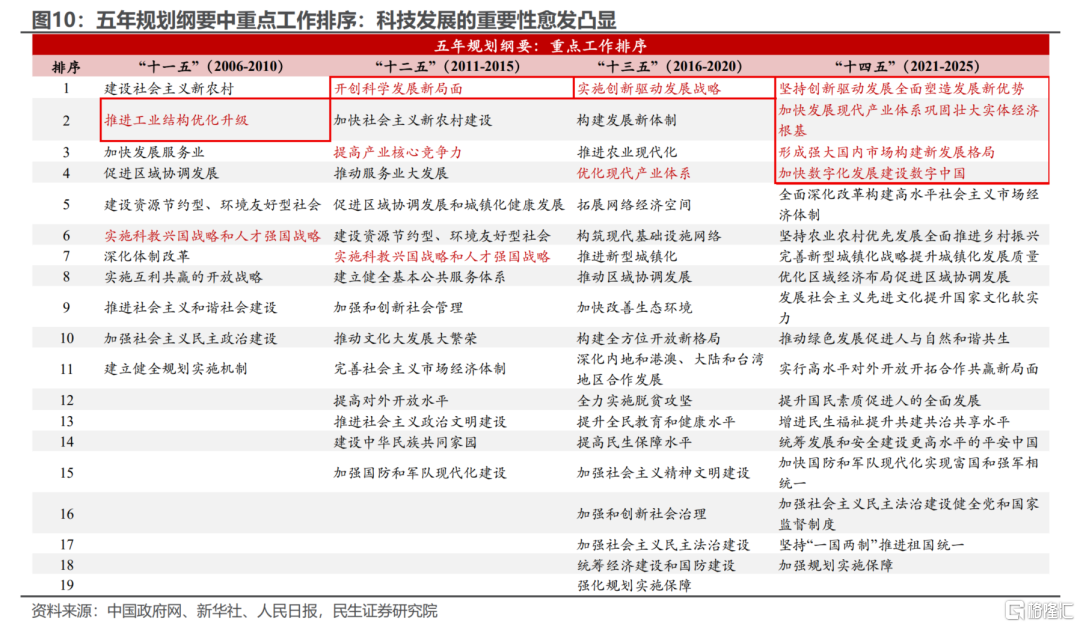This screenshot has height=627, width=1080.
Task: Click the '"十四五" (2021-2025)' column header
Action: pyautogui.click(x=906, y=67)
